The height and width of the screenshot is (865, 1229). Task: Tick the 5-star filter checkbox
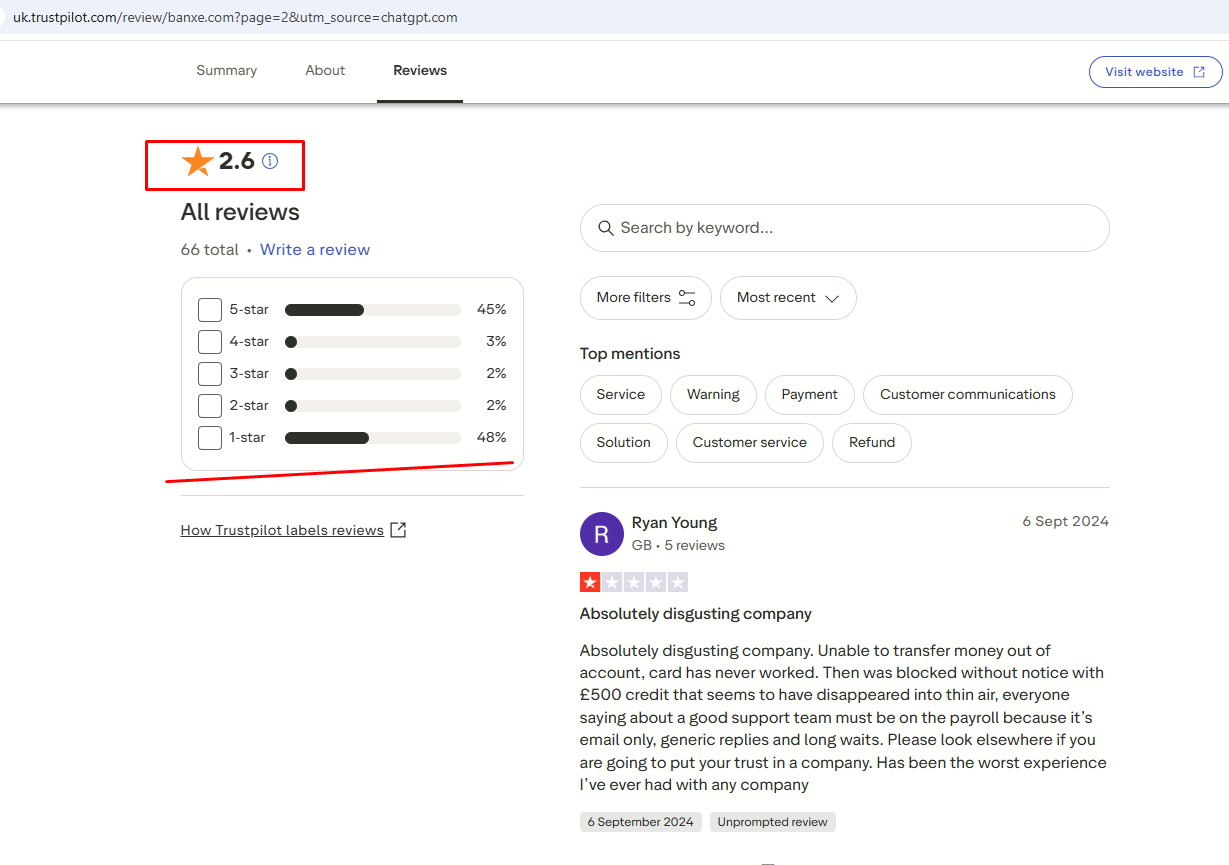[210, 310]
